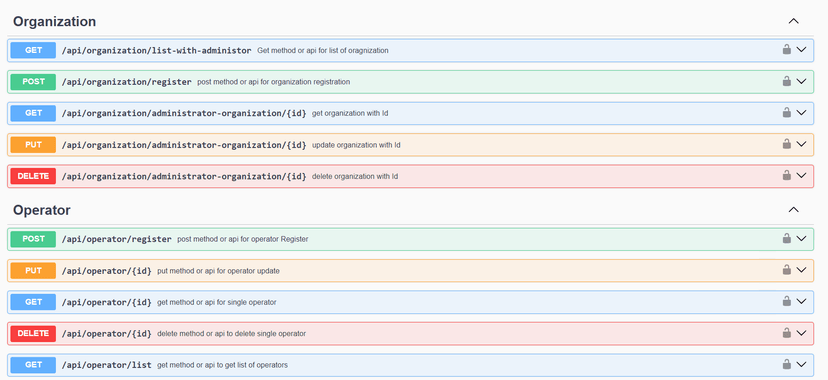Click lock icon on GET /api/operator/{id} row

coord(786,301)
